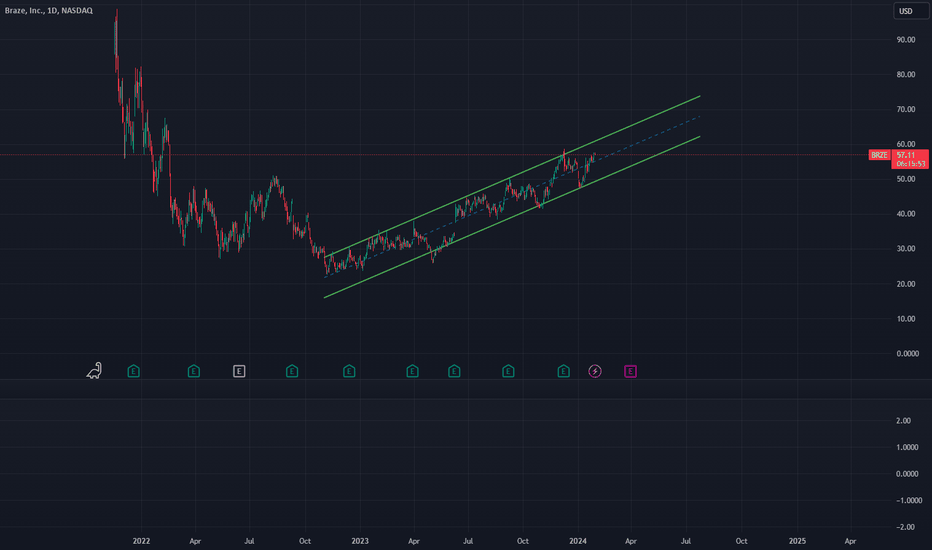Click the 20.00 price axis label

(x=906, y=284)
